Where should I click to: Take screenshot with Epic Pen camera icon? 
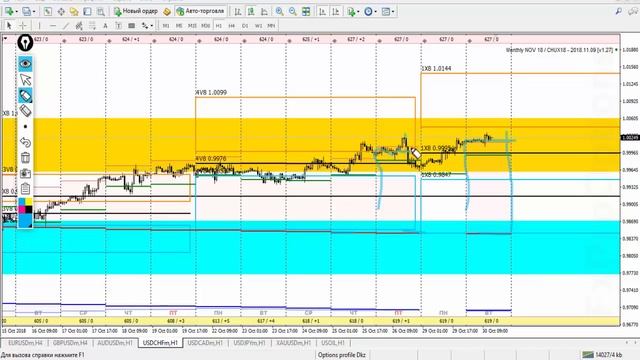click(25, 173)
